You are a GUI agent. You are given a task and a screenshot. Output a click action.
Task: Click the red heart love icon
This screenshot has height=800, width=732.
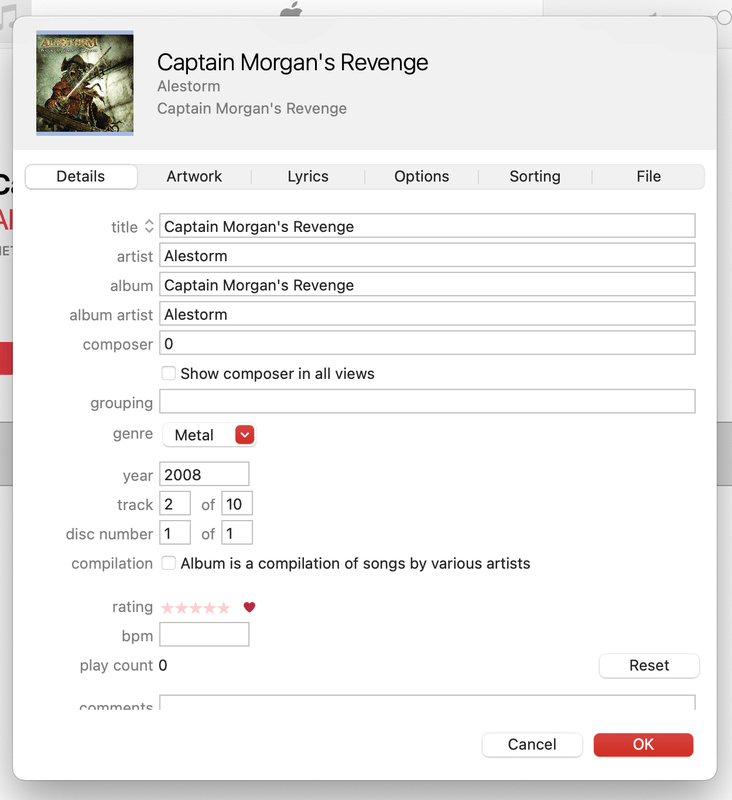(x=250, y=607)
